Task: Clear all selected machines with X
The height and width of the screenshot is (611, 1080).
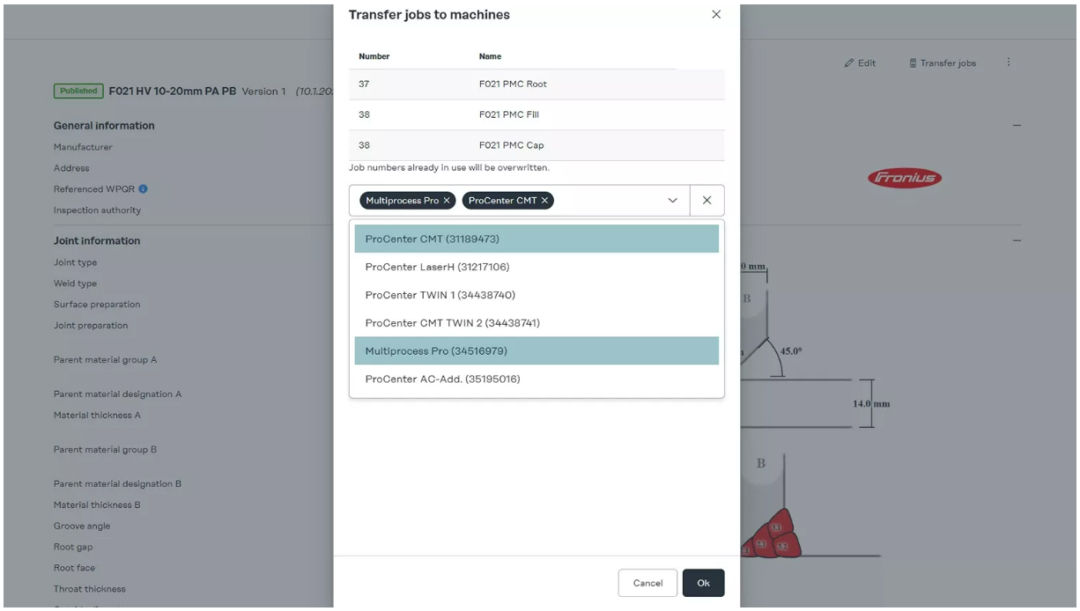Action: [707, 200]
